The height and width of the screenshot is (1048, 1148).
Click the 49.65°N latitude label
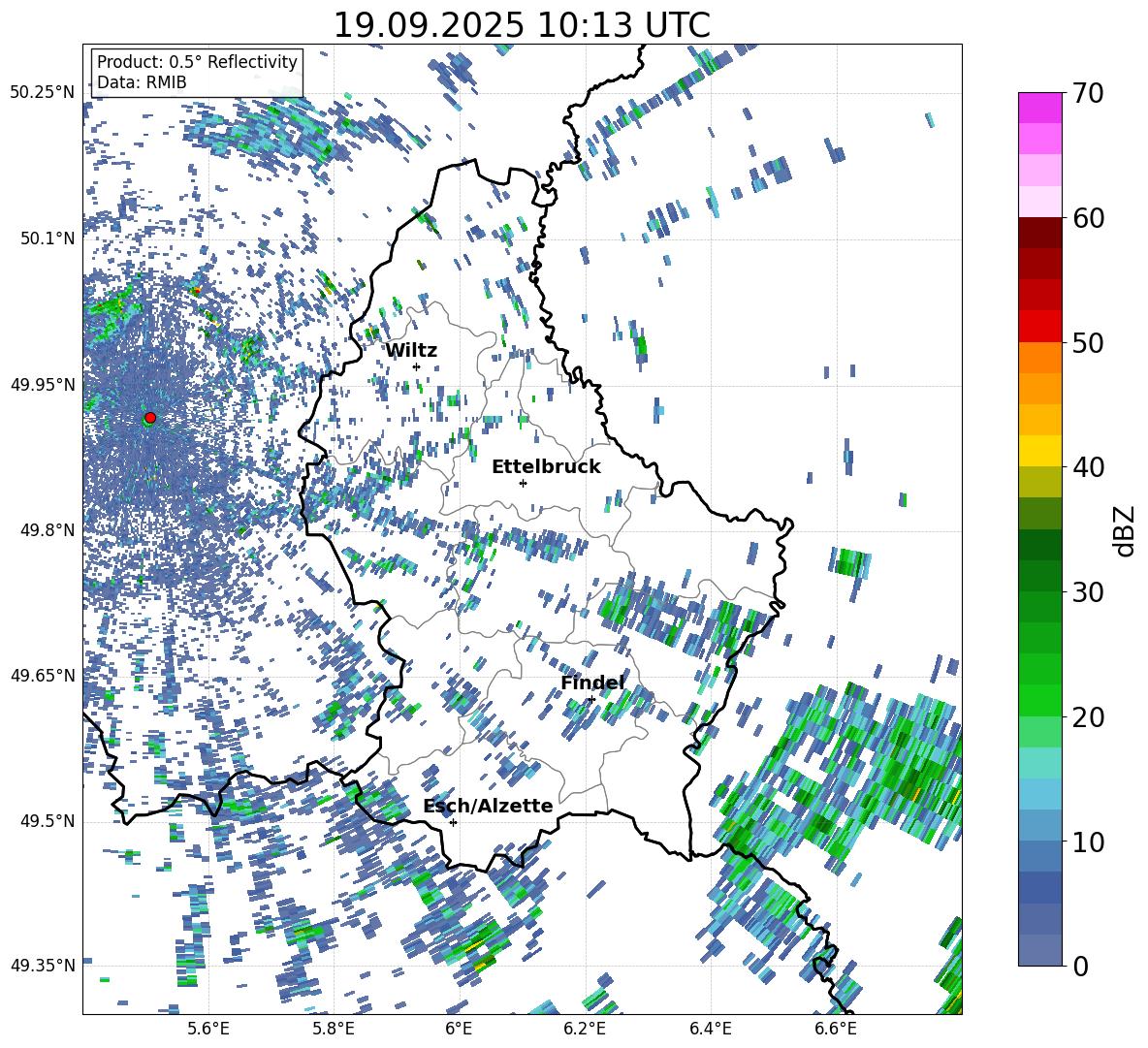click(43, 675)
